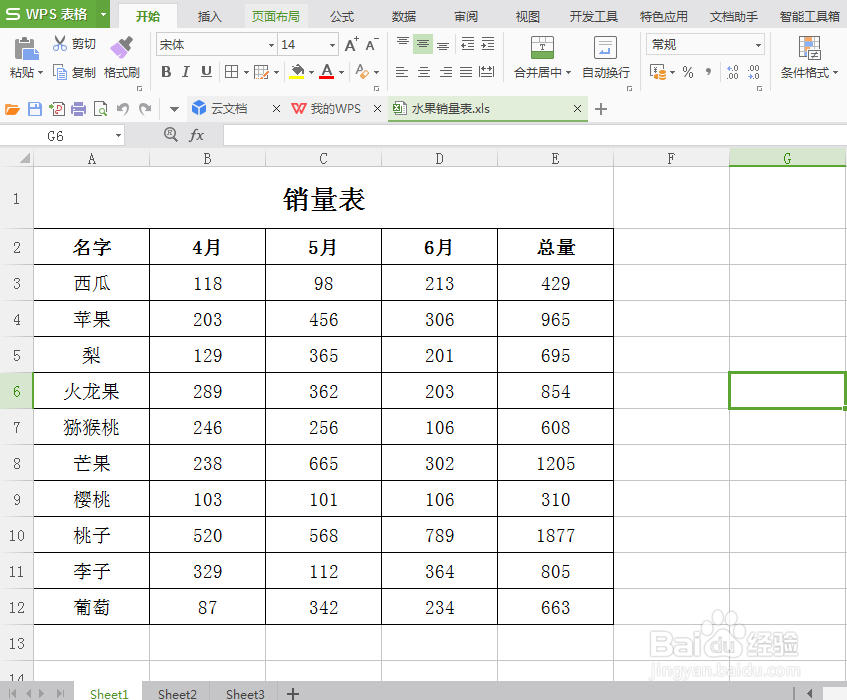Decrease indent icon
Viewport: 847px width, 700px height.
point(467,44)
